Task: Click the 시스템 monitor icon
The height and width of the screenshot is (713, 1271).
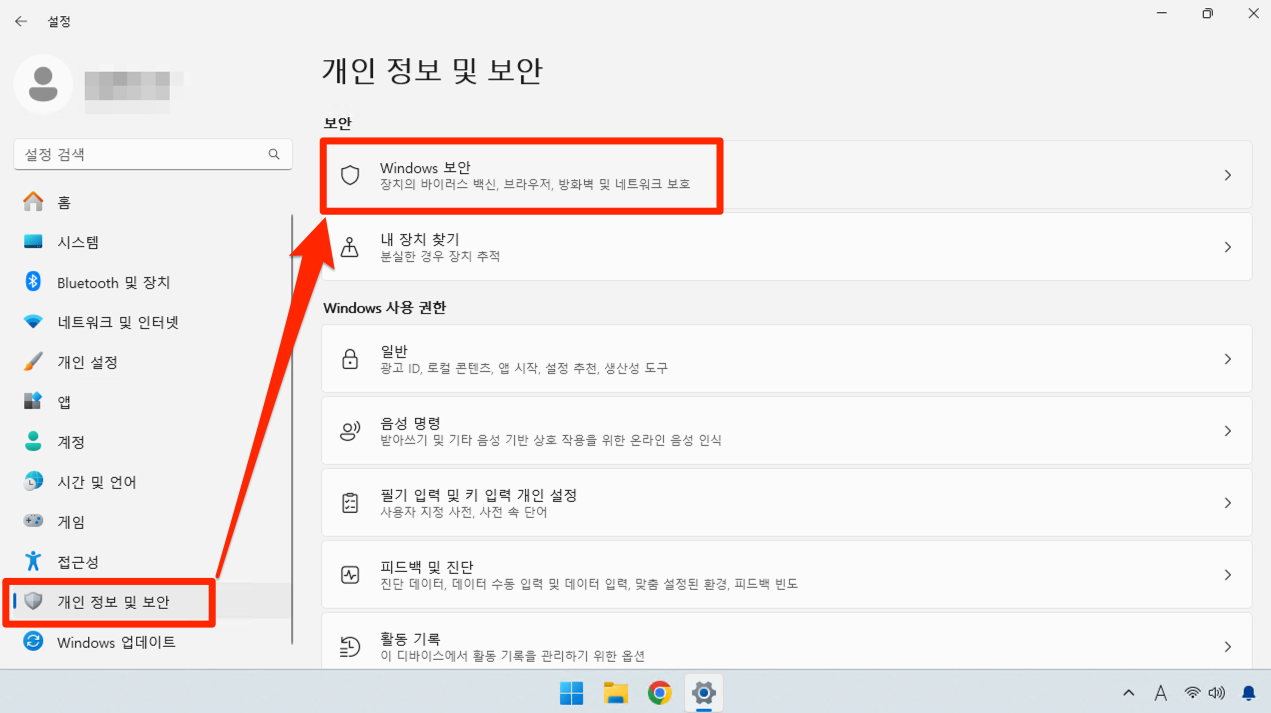Action: pyautogui.click(x=33, y=242)
